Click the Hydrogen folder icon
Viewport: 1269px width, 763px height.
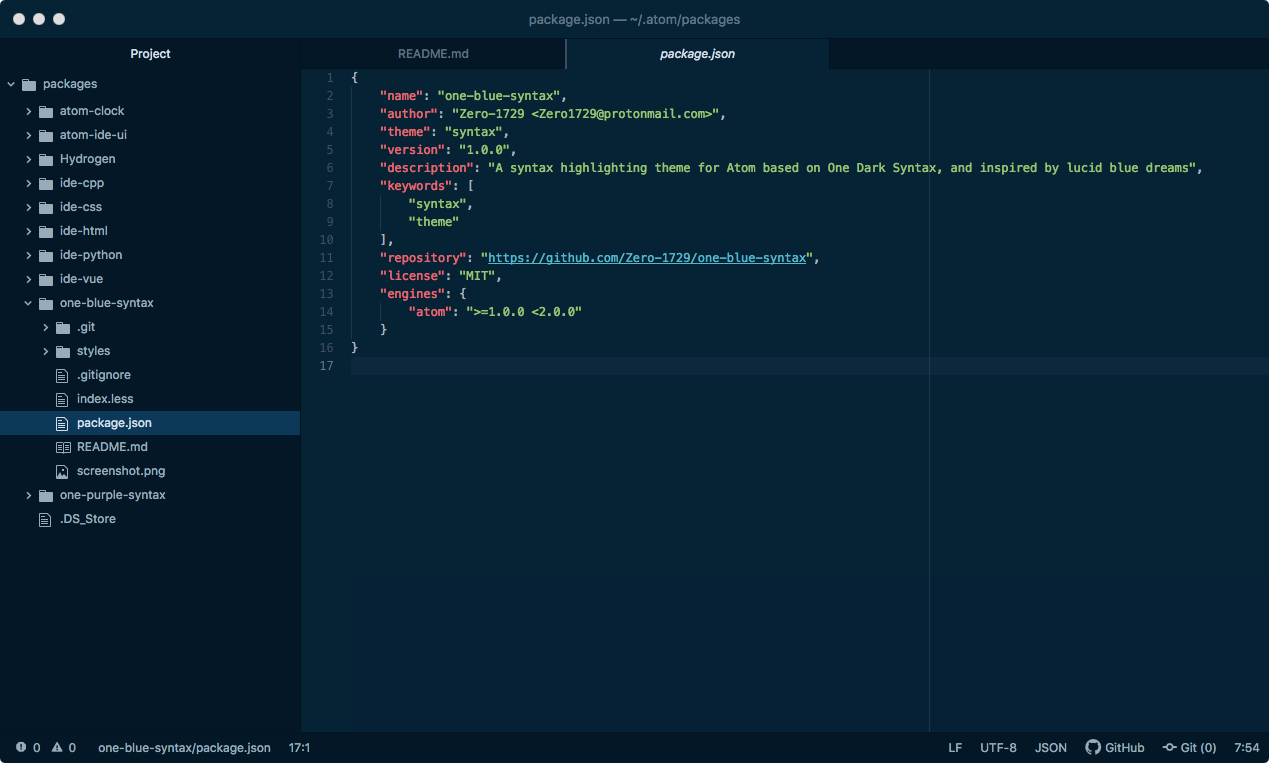46,159
